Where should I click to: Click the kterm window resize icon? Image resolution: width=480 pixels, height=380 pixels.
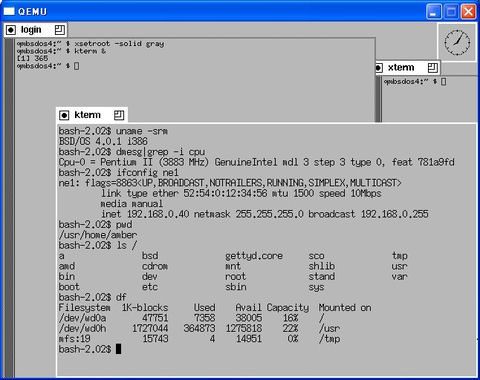coord(119,115)
